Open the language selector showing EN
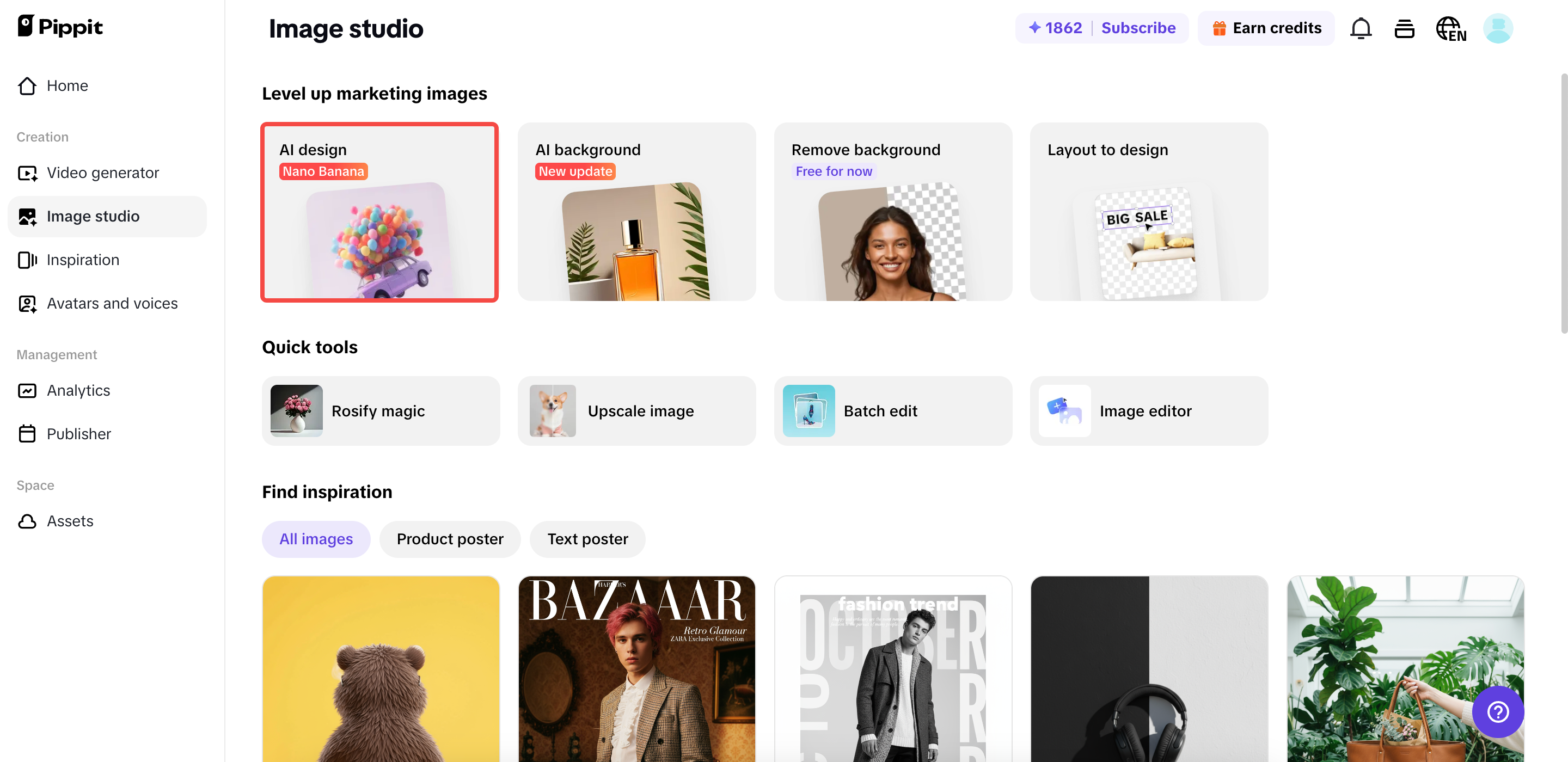The image size is (1568, 762). tap(1451, 28)
